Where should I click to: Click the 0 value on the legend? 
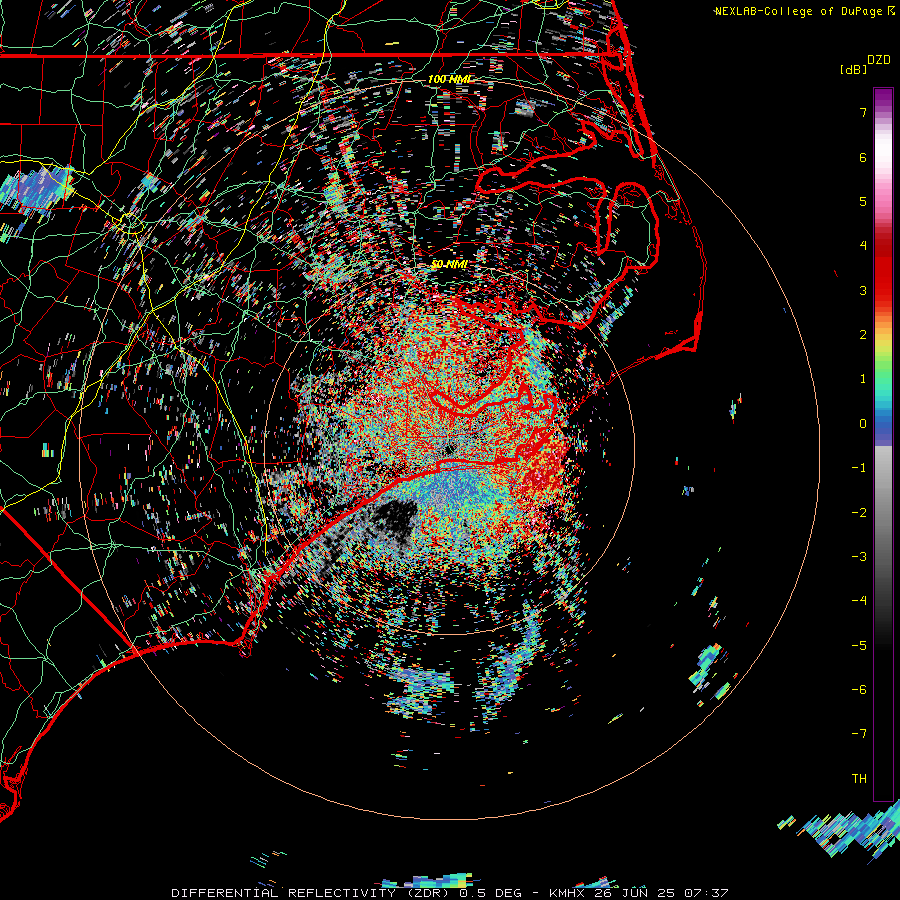tap(863, 424)
